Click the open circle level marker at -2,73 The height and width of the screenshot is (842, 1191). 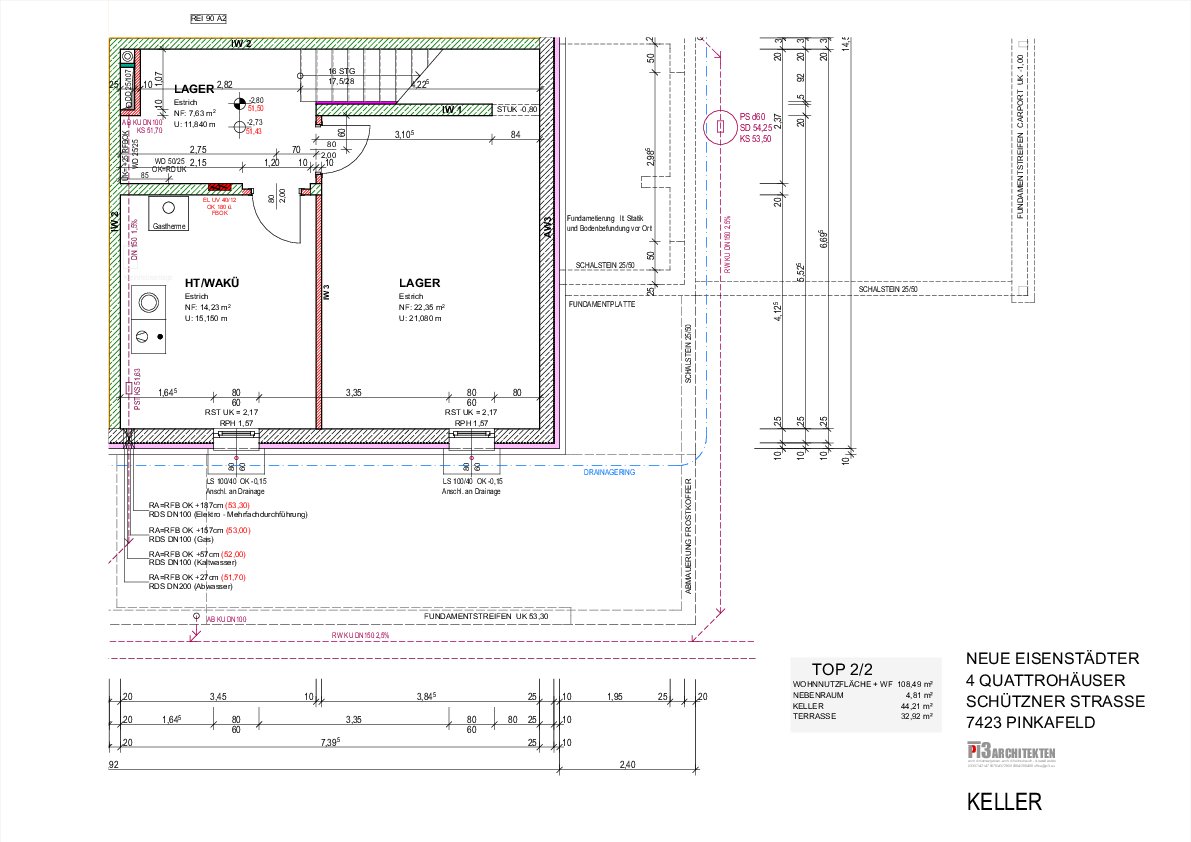coord(239,127)
